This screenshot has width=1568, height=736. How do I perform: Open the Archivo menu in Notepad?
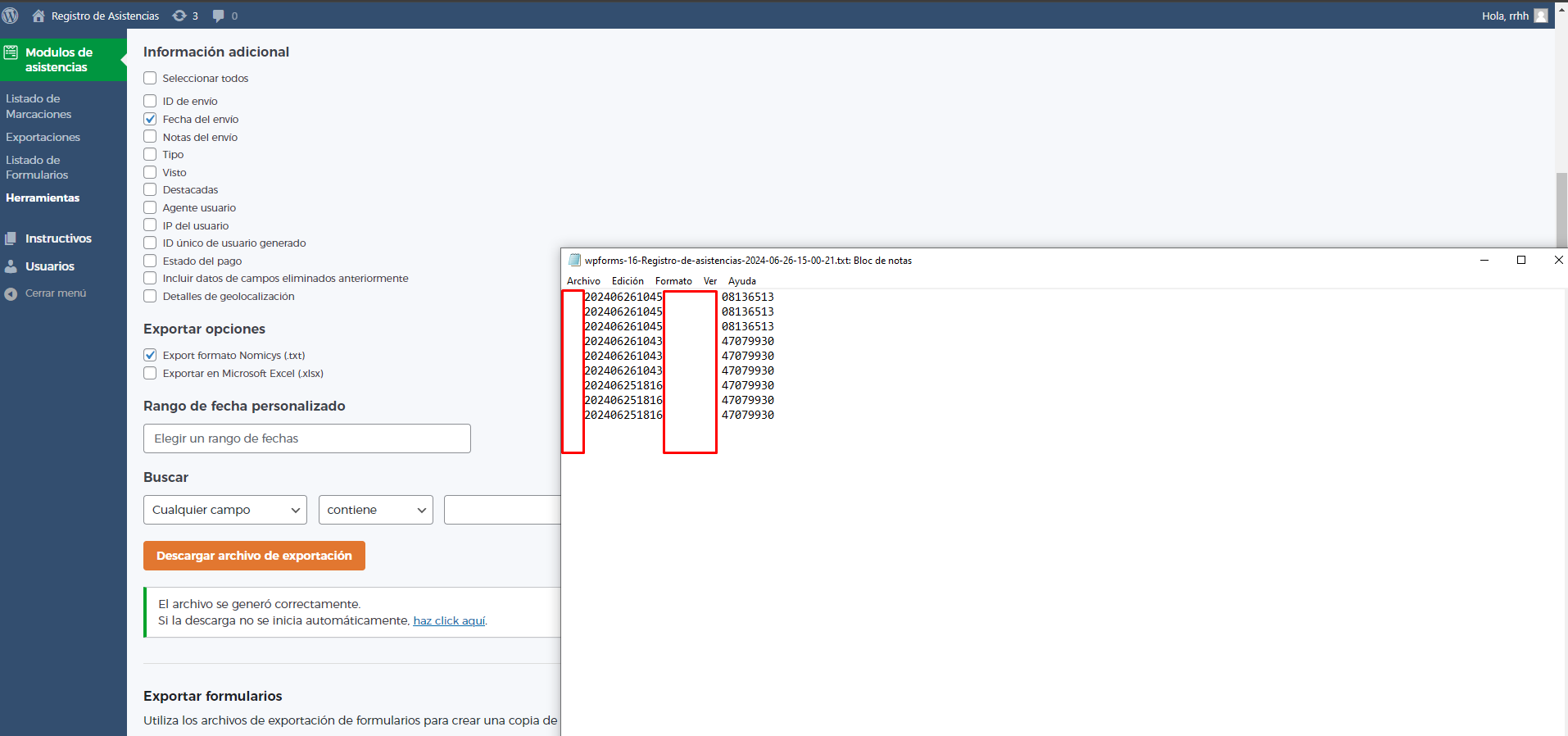tap(583, 281)
